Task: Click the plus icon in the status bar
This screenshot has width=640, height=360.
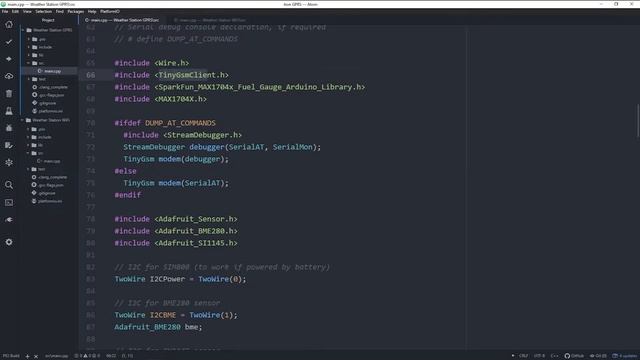Action: point(27,356)
